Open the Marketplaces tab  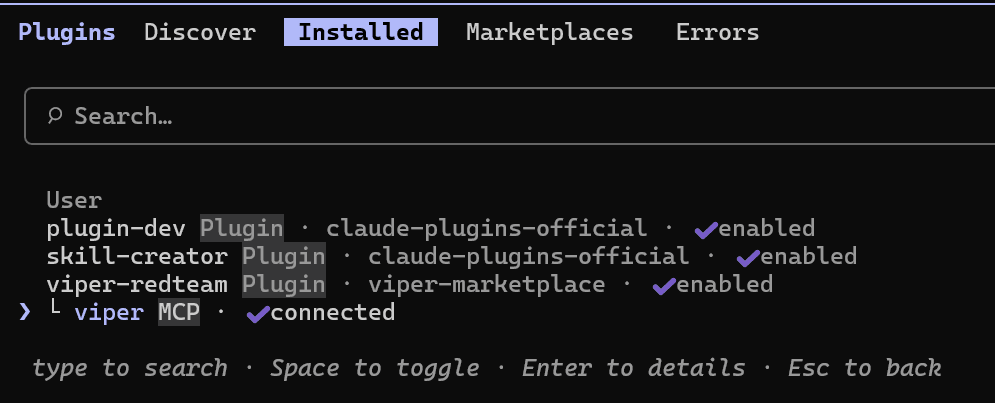tap(549, 32)
